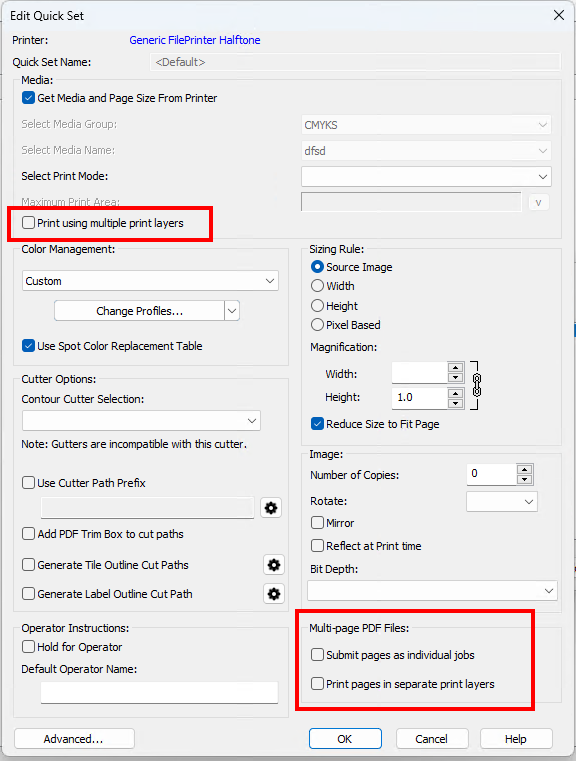
Task: Click the Generic FilePrinter Halftone printer link
Action: [x=195, y=40]
